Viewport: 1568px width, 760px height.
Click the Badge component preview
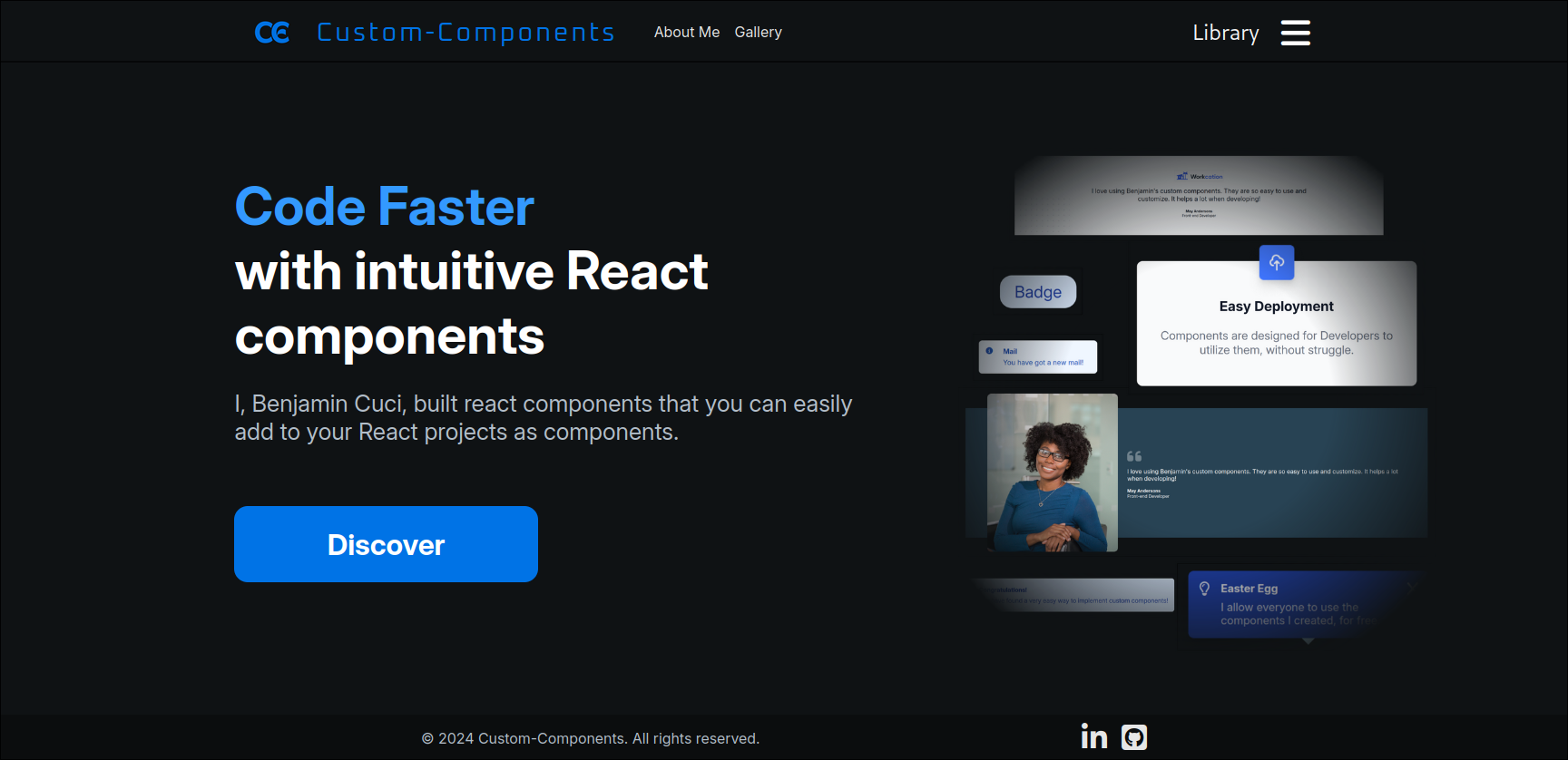pyautogui.click(x=1038, y=292)
